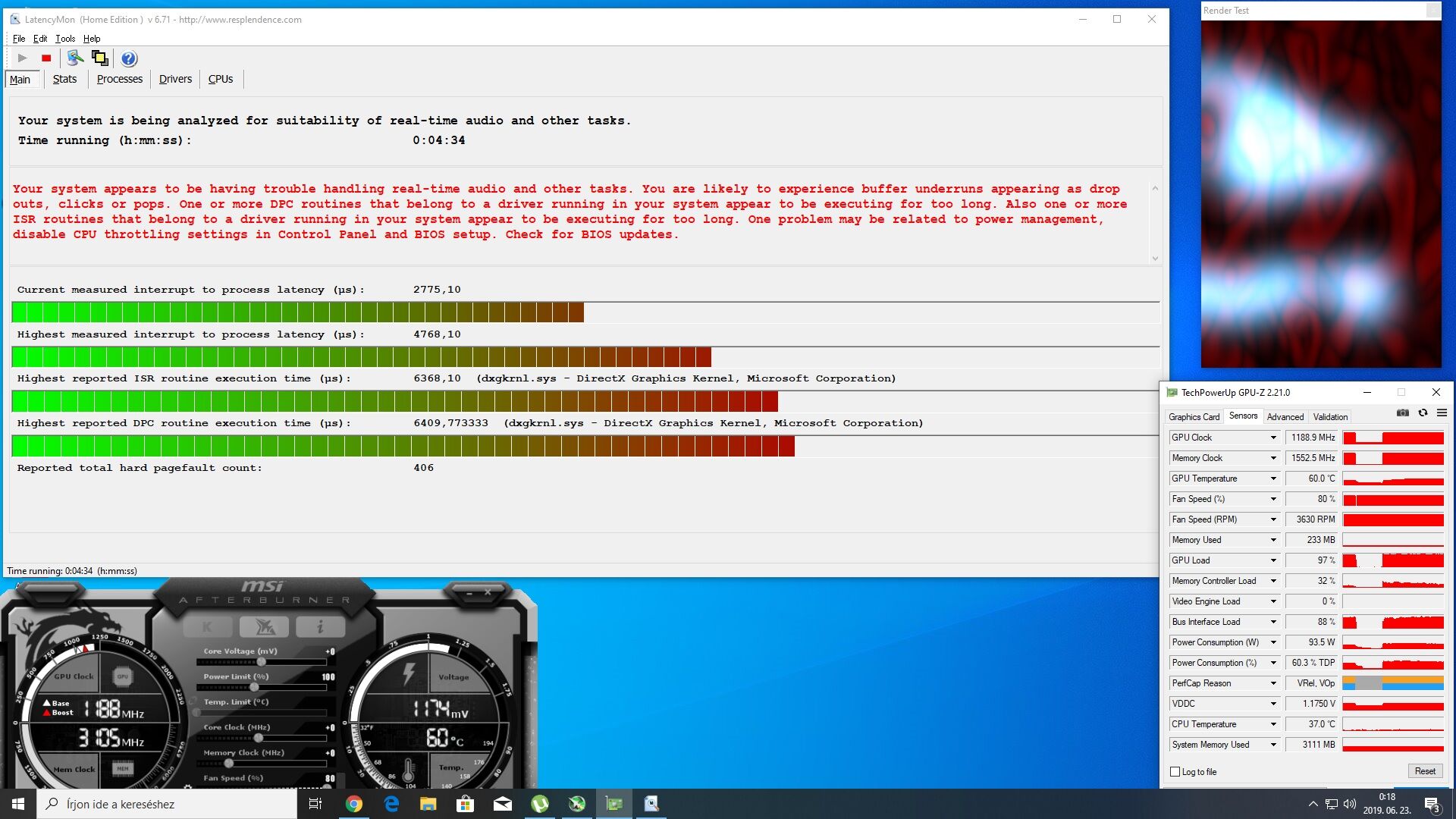Open the volume control in system tray
This screenshot has width=1456, height=819.
pos(1350,804)
